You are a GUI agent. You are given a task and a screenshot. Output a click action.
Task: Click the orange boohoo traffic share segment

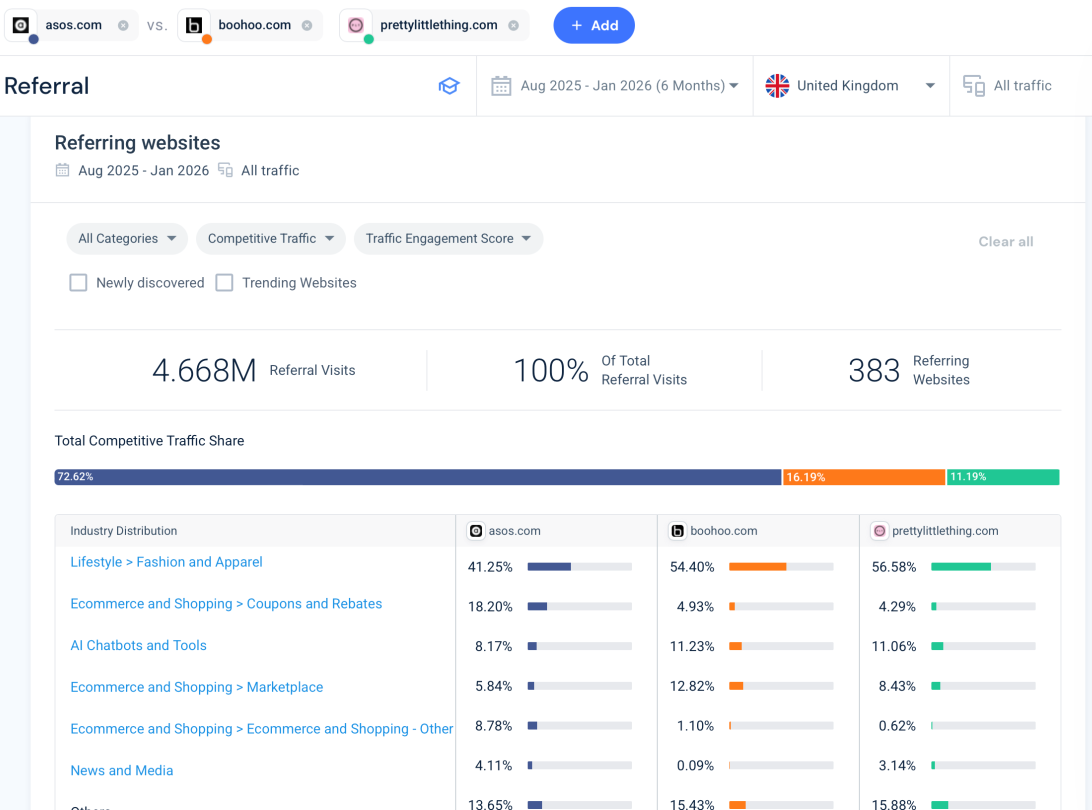click(864, 477)
